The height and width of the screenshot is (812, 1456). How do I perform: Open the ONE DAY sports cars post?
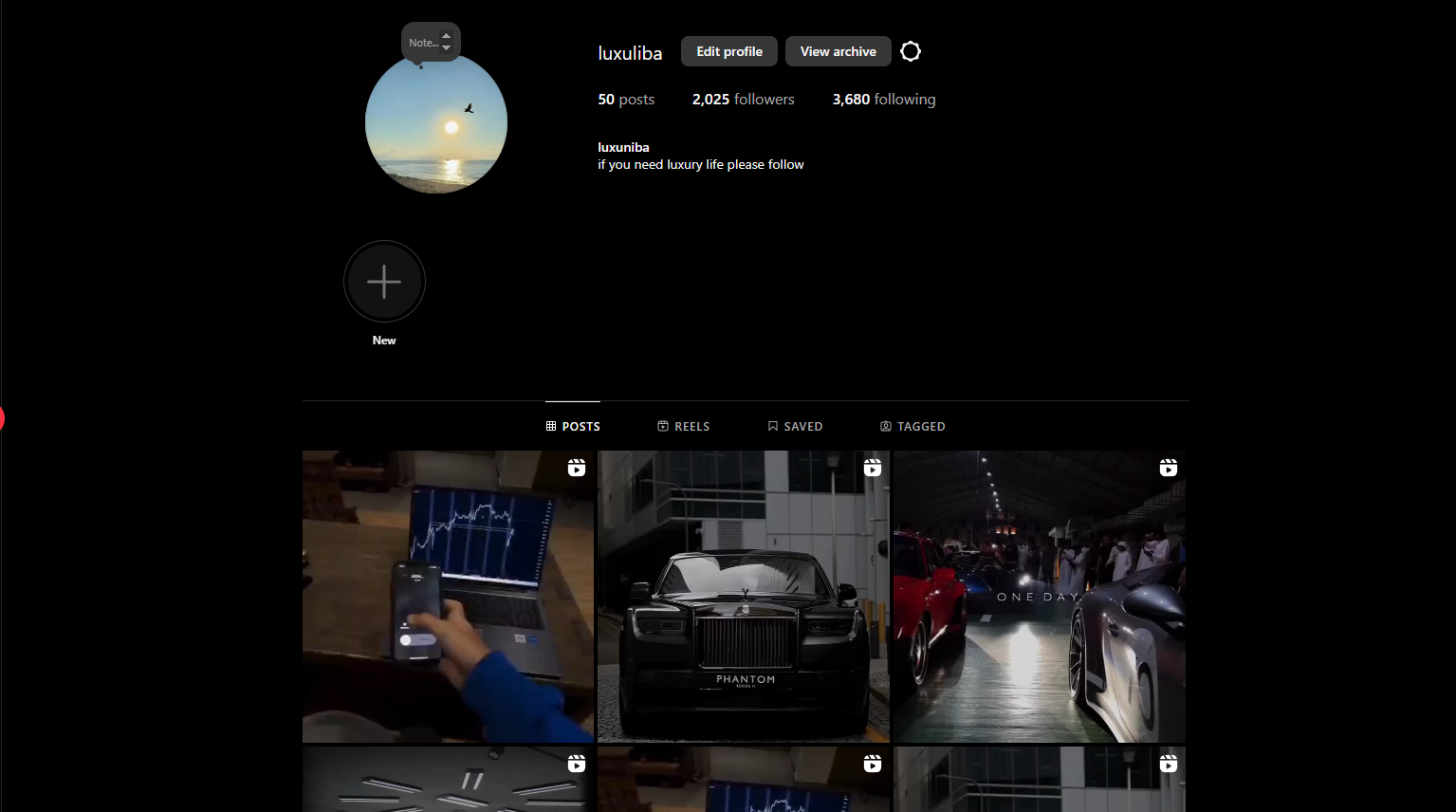coord(1039,607)
